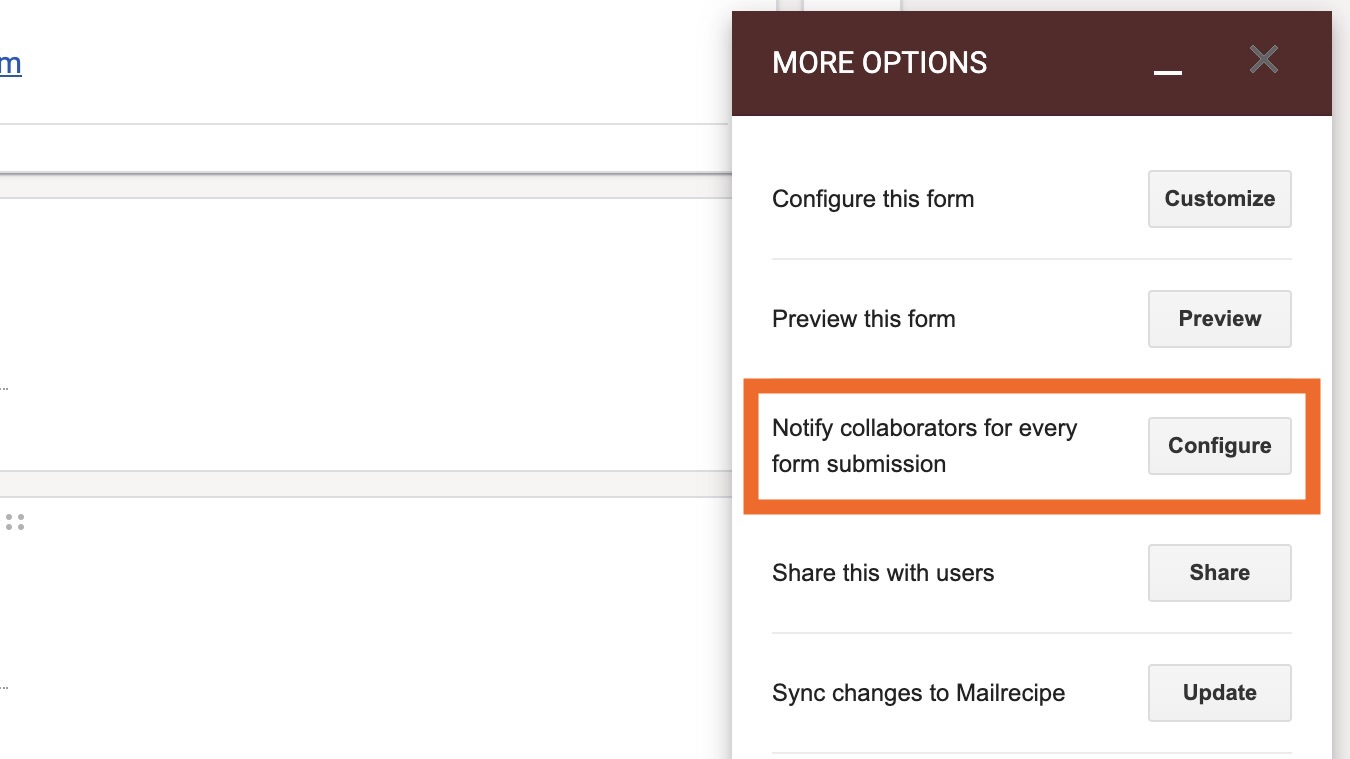This screenshot has height=759, width=1350.
Task: Click Update to sync Mailrecipe
Action: (x=1219, y=693)
